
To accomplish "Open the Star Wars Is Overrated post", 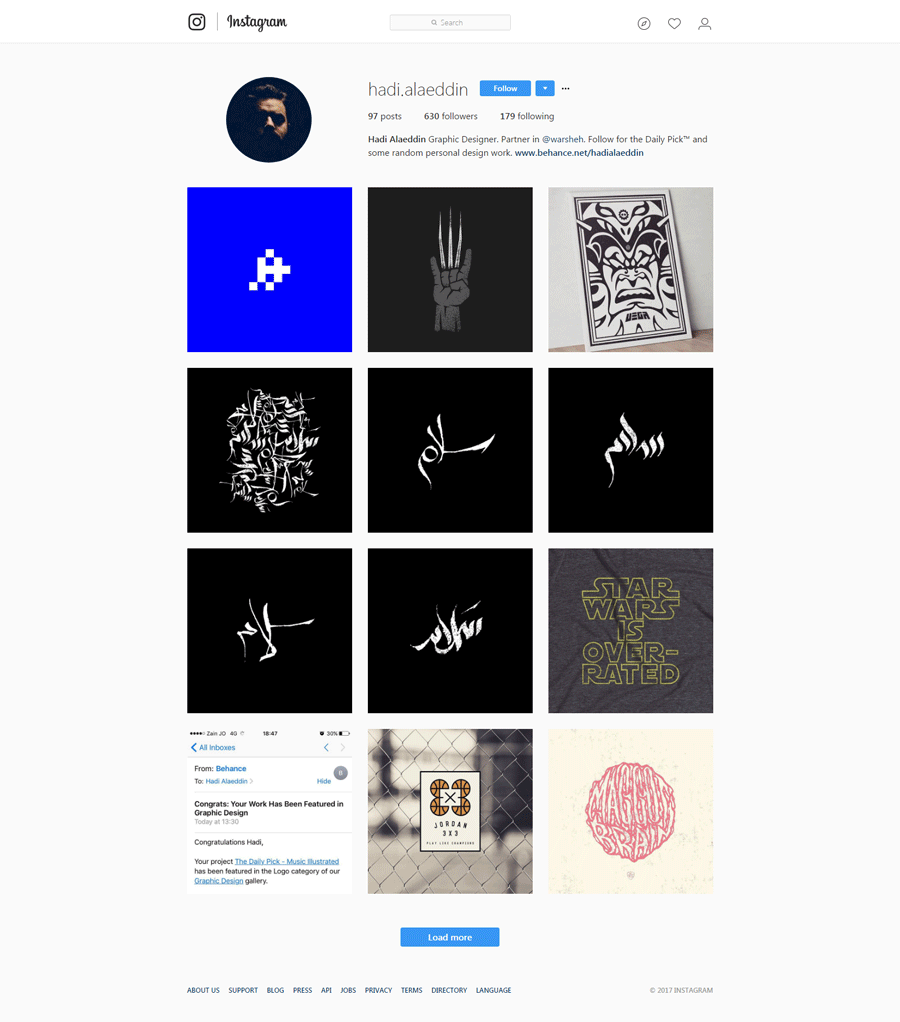I will [x=630, y=630].
